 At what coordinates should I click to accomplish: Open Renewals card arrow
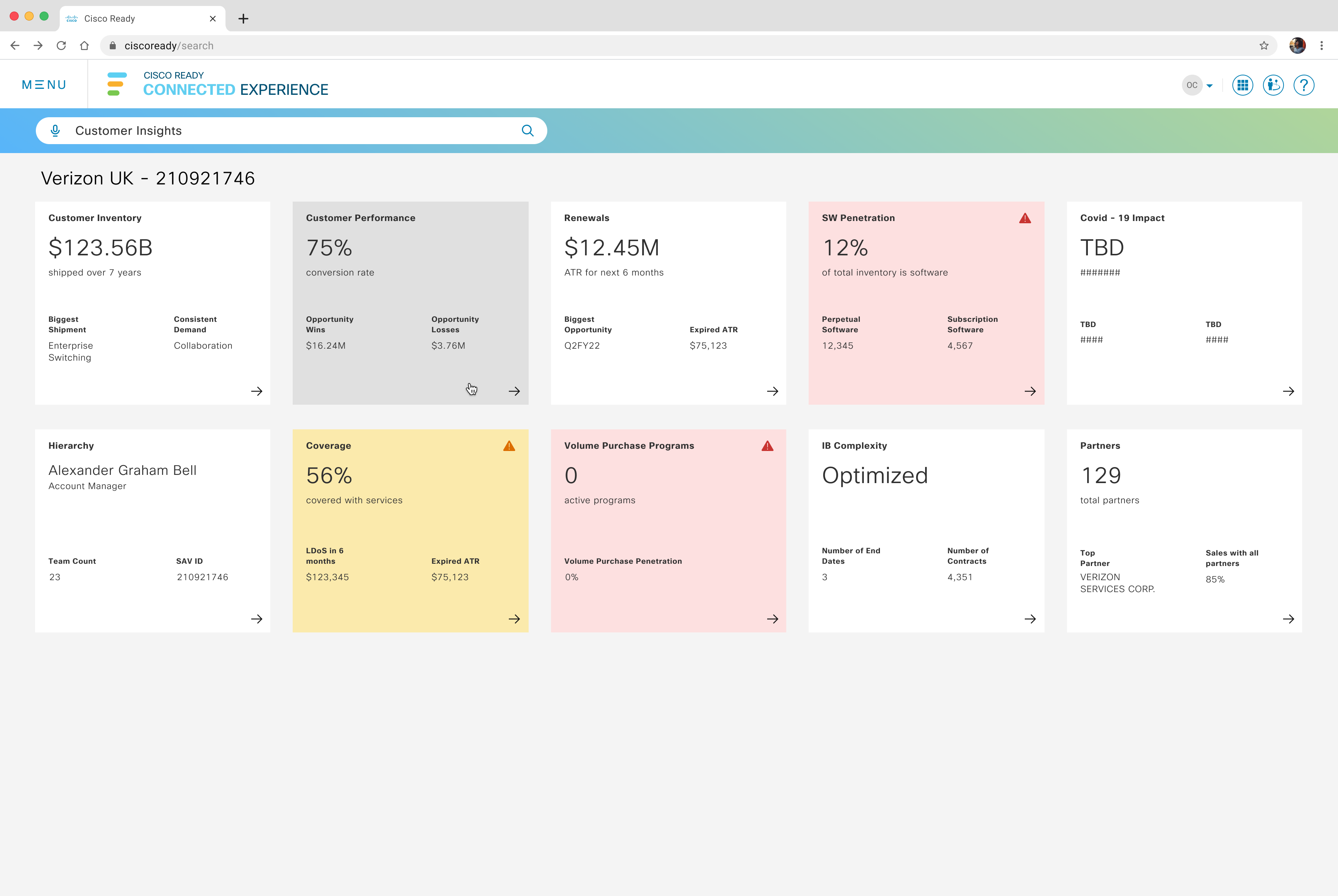[772, 391]
